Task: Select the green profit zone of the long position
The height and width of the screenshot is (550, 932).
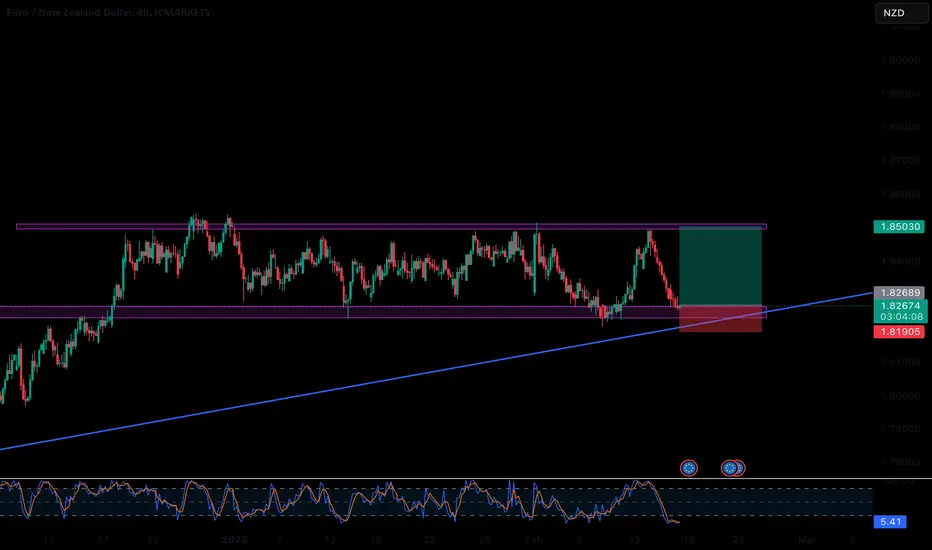Action: [x=720, y=266]
